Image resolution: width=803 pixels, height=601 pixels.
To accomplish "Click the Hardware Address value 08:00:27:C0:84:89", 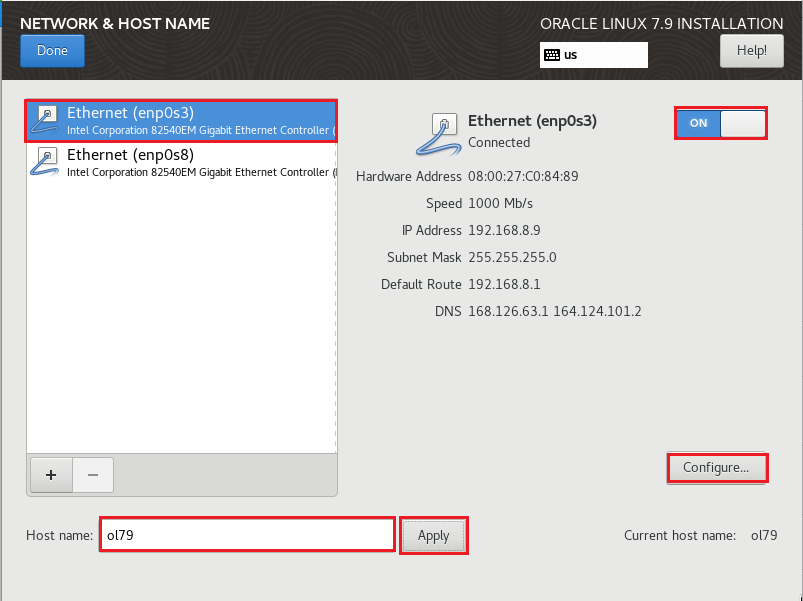I will click(x=523, y=177).
